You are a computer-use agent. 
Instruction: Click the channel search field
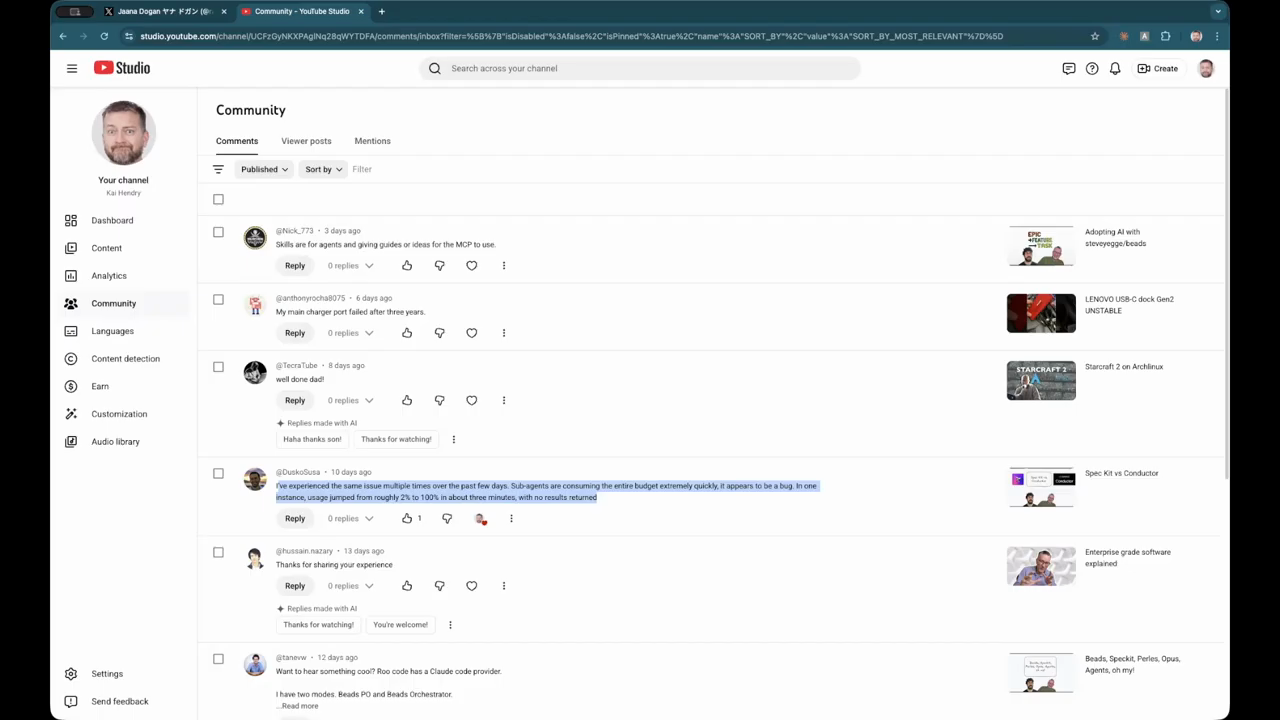[640, 68]
